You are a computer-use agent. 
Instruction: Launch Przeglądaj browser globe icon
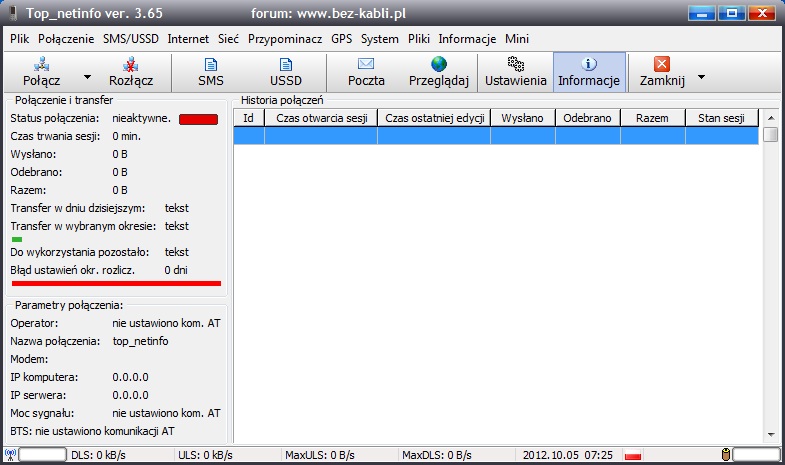click(x=438, y=64)
